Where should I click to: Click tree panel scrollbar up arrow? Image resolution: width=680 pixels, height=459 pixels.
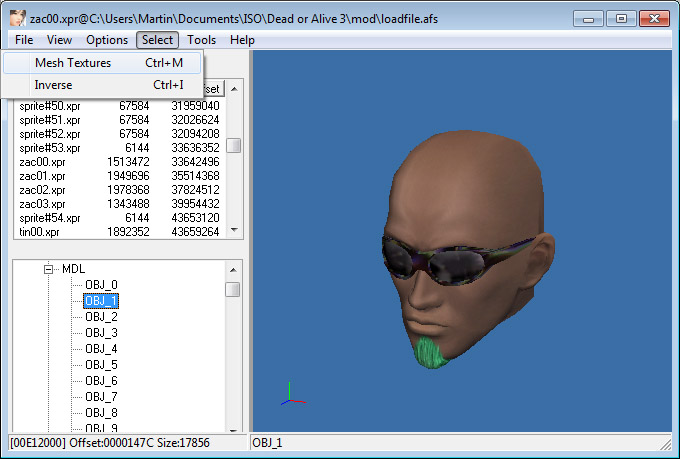(233, 270)
